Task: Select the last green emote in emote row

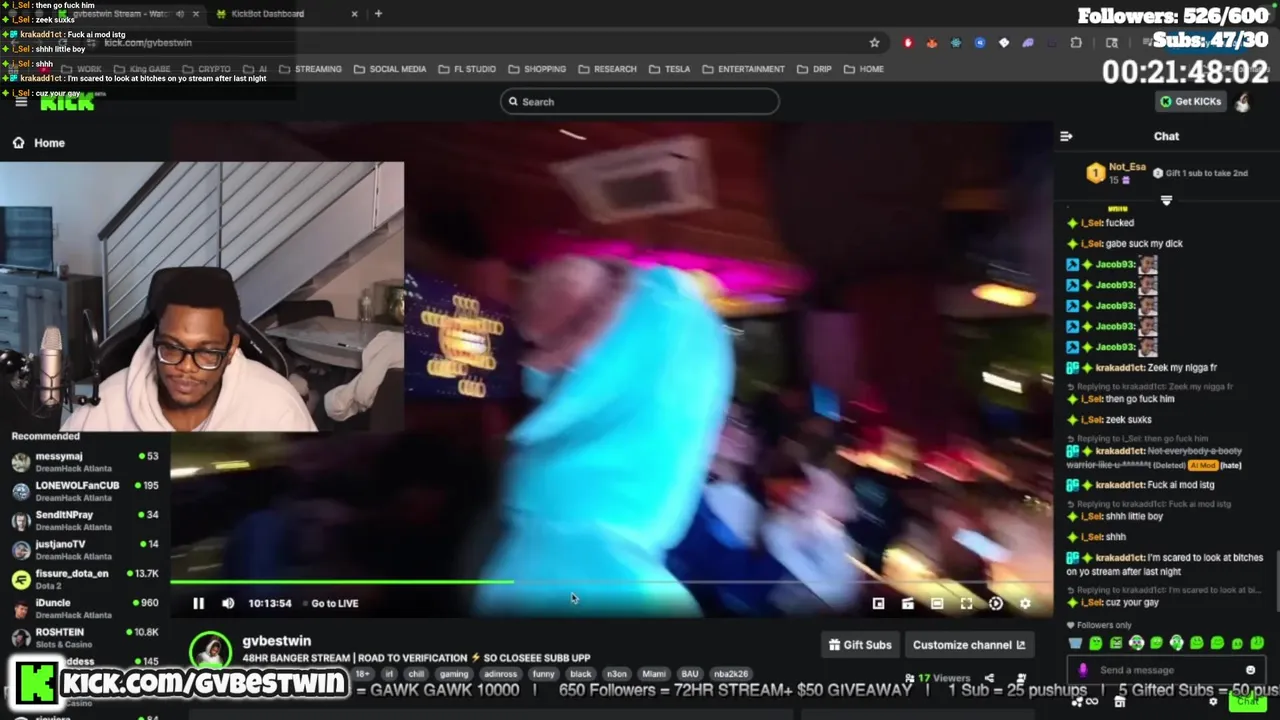Action: click(x=1257, y=643)
